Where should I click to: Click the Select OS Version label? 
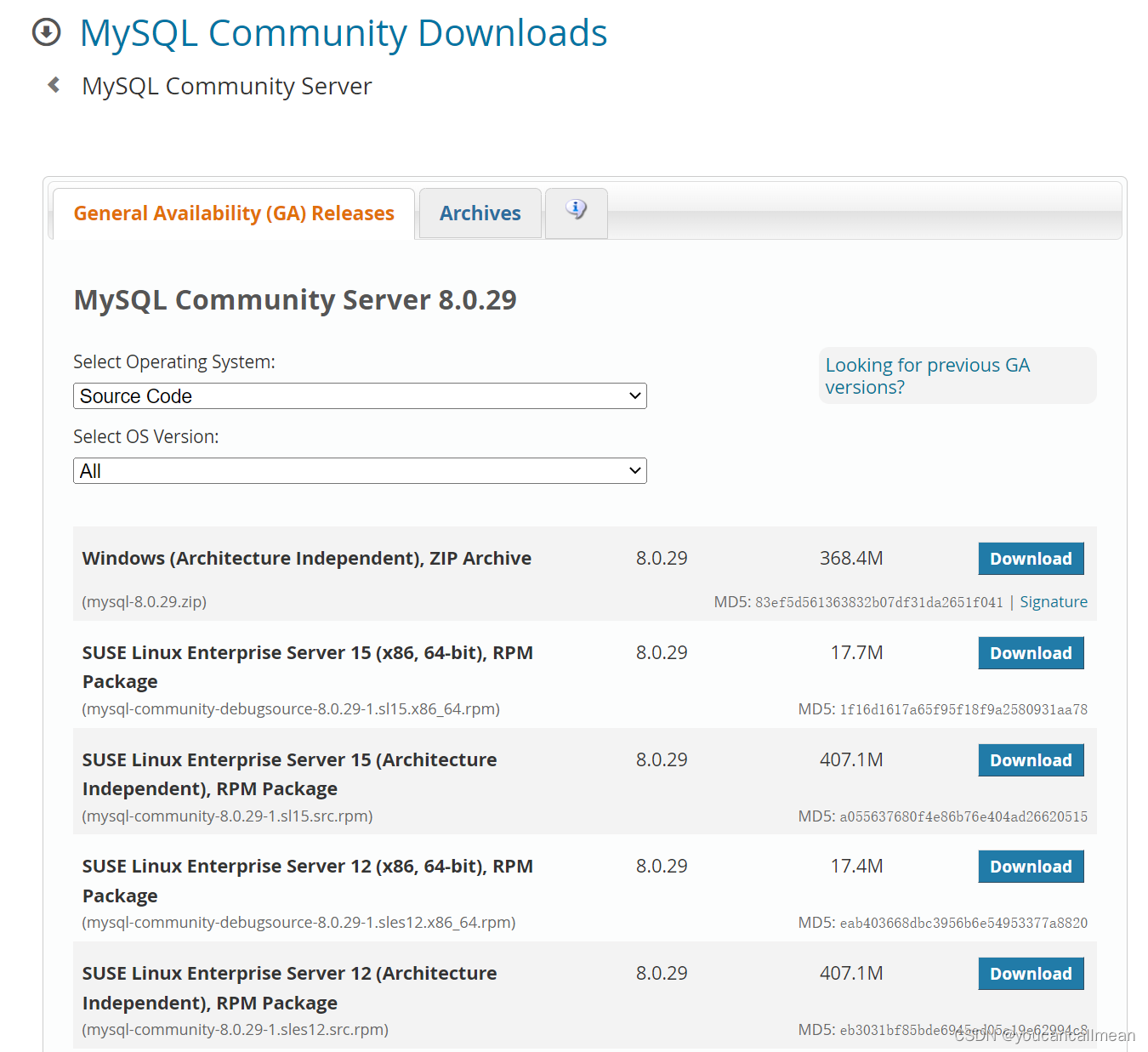tap(146, 437)
